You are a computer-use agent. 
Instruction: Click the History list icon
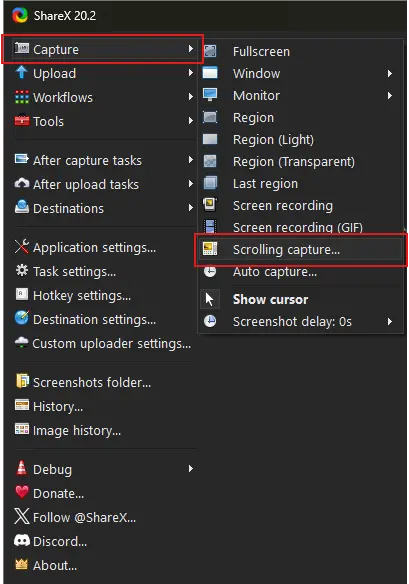(x=22, y=405)
